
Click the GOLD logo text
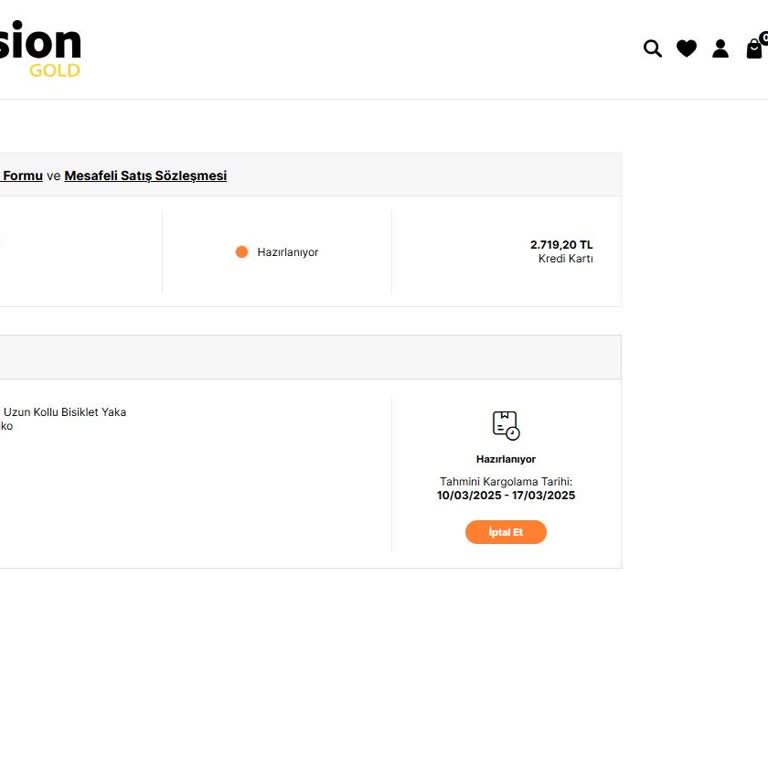coord(54,71)
